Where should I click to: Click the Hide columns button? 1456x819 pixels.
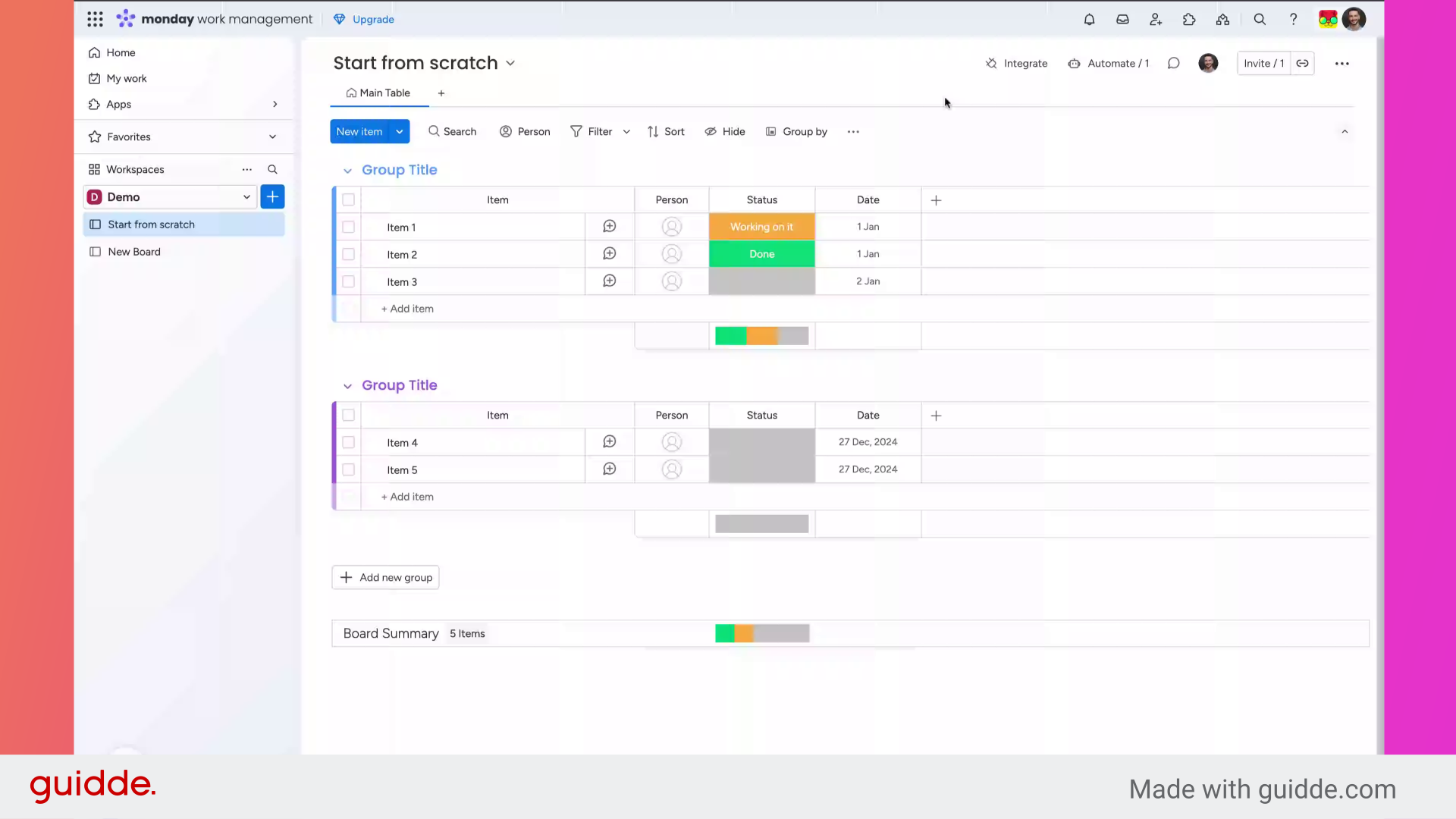(x=725, y=132)
